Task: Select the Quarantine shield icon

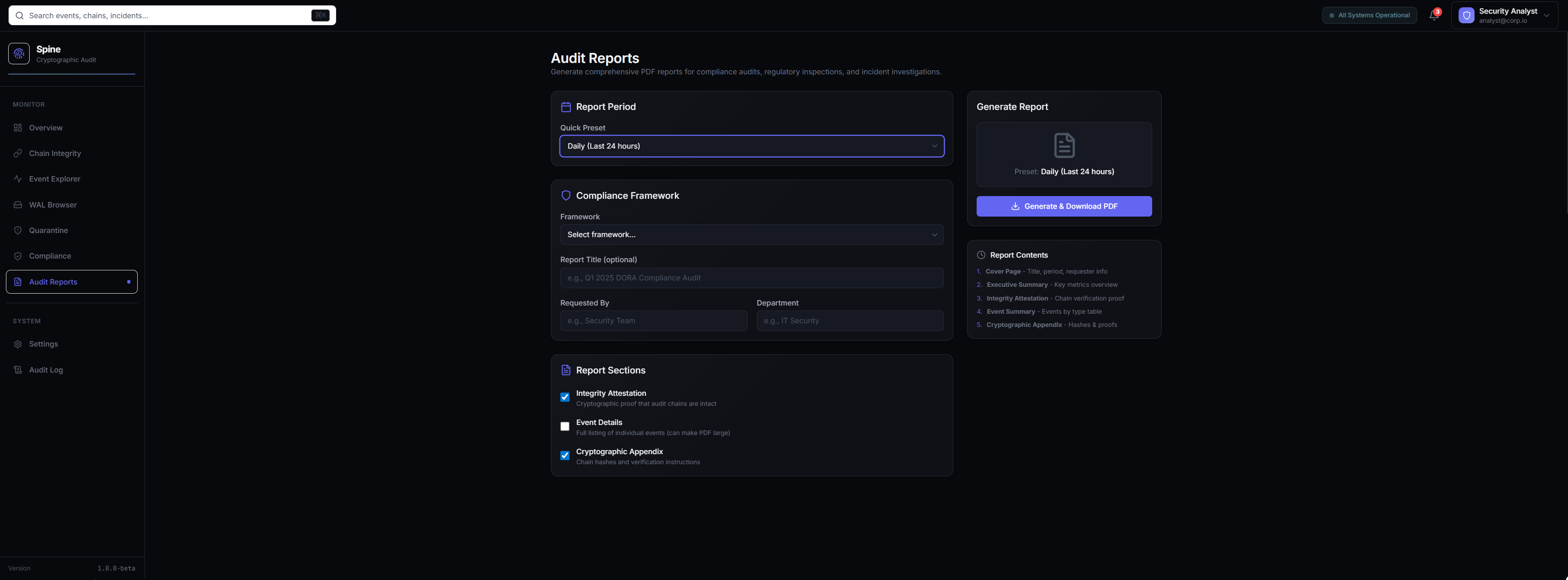Action: point(17,230)
